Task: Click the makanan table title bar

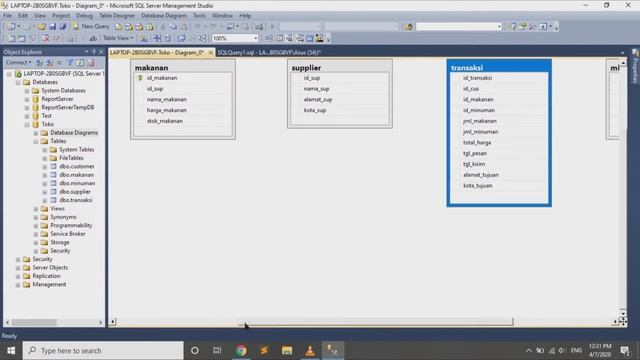Action: click(183, 67)
